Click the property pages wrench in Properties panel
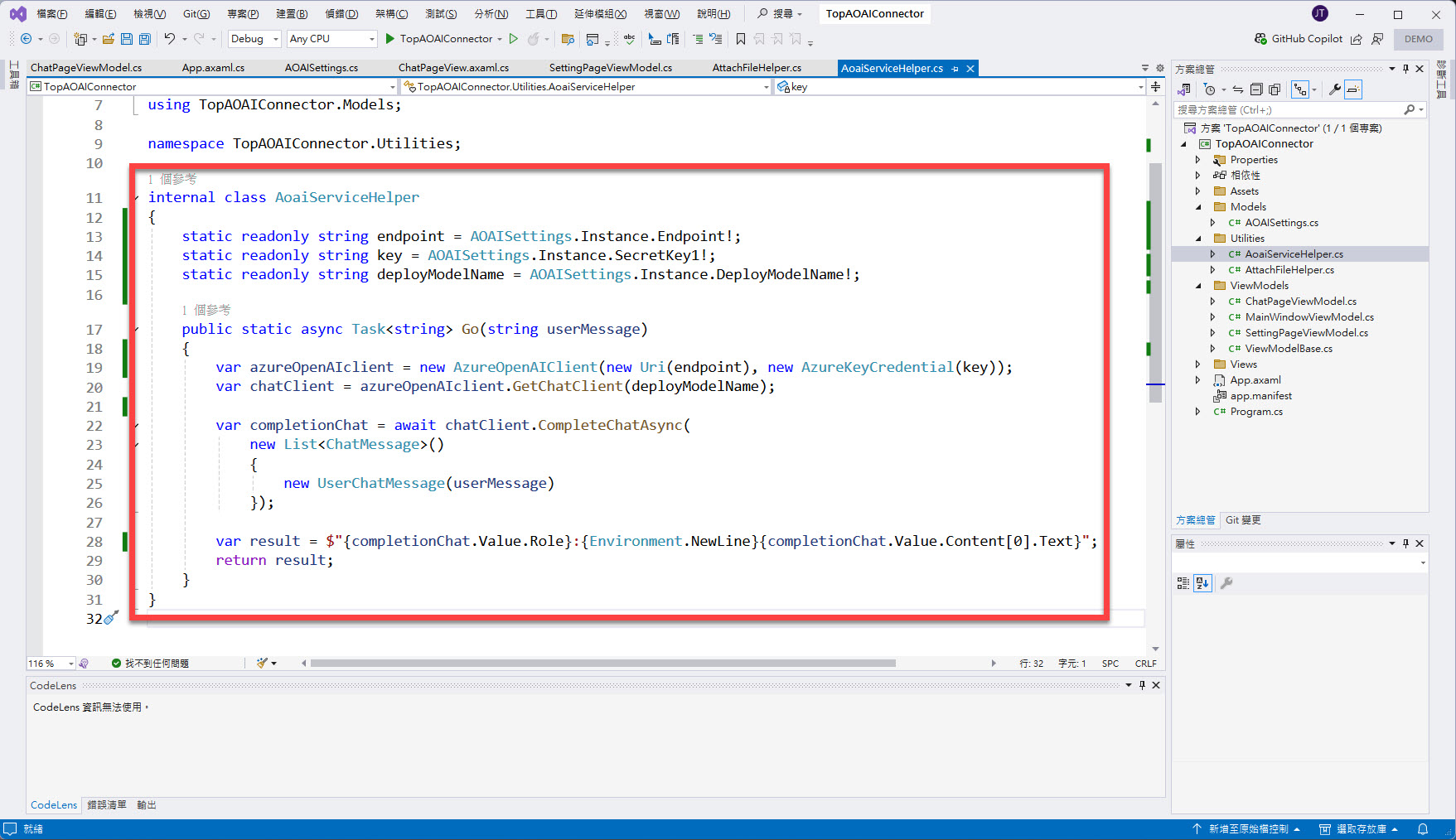 (x=1226, y=583)
